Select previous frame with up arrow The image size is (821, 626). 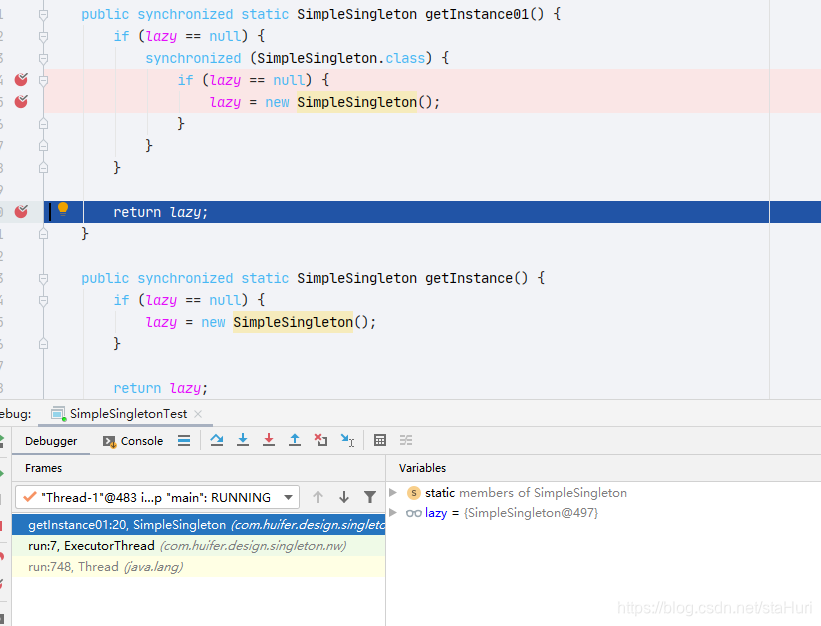(318, 497)
